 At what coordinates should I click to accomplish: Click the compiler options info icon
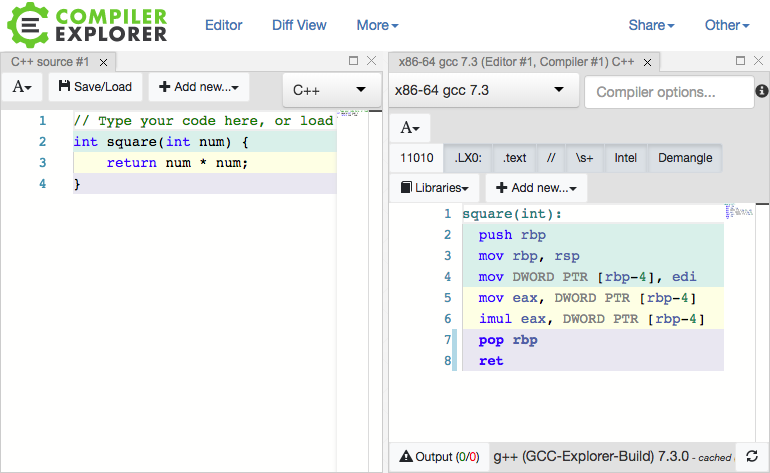coord(761,92)
